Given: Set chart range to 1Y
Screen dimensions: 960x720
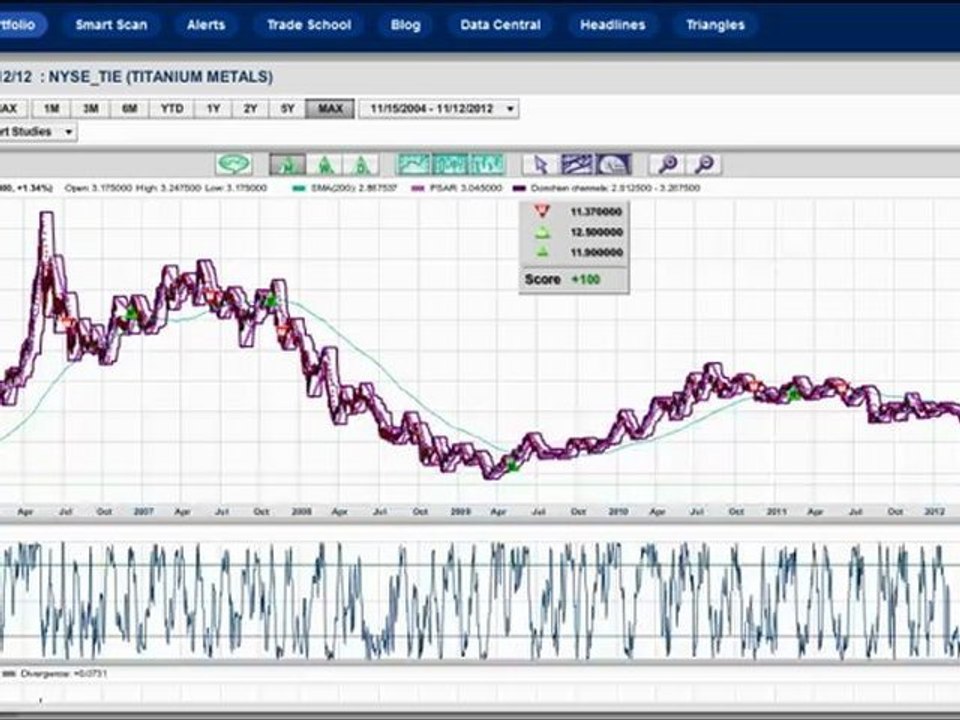Looking at the screenshot, I should click(x=213, y=109).
